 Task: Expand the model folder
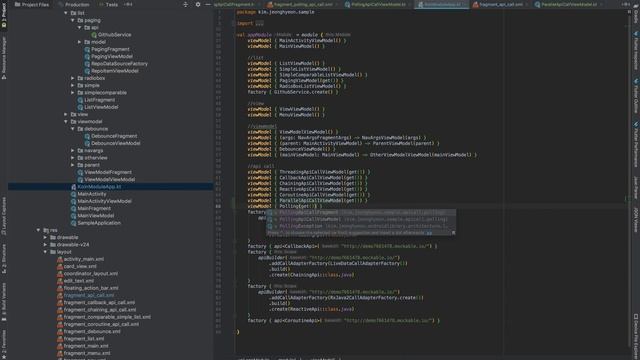click(x=80, y=42)
